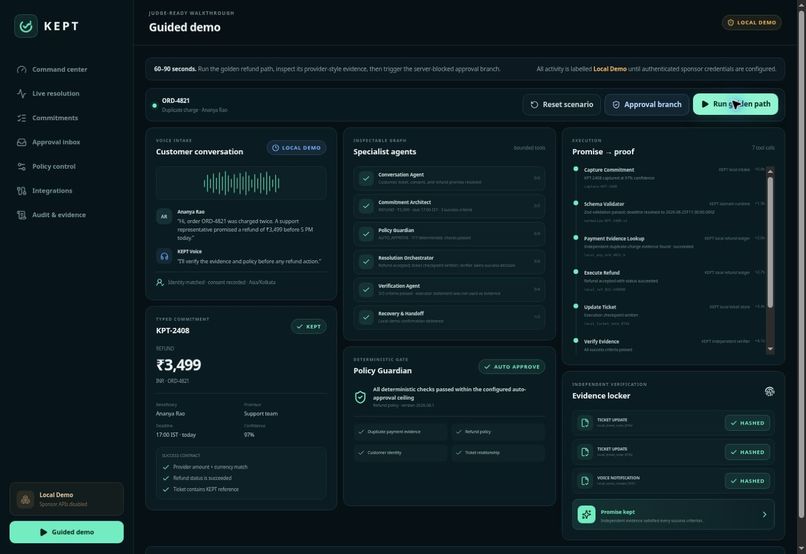Screen dimensions: 806x554
Task: Select the ORD-4821 order label
Action: tap(176, 101)
